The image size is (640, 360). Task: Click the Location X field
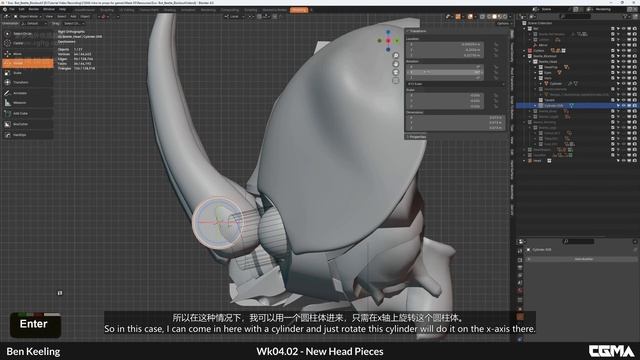(x=445, y=44)
